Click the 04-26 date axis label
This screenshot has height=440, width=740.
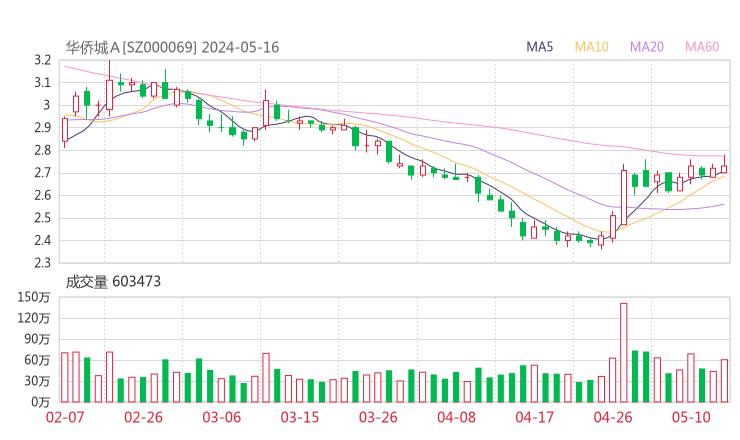pyautogui.click(x=613, y=417)
